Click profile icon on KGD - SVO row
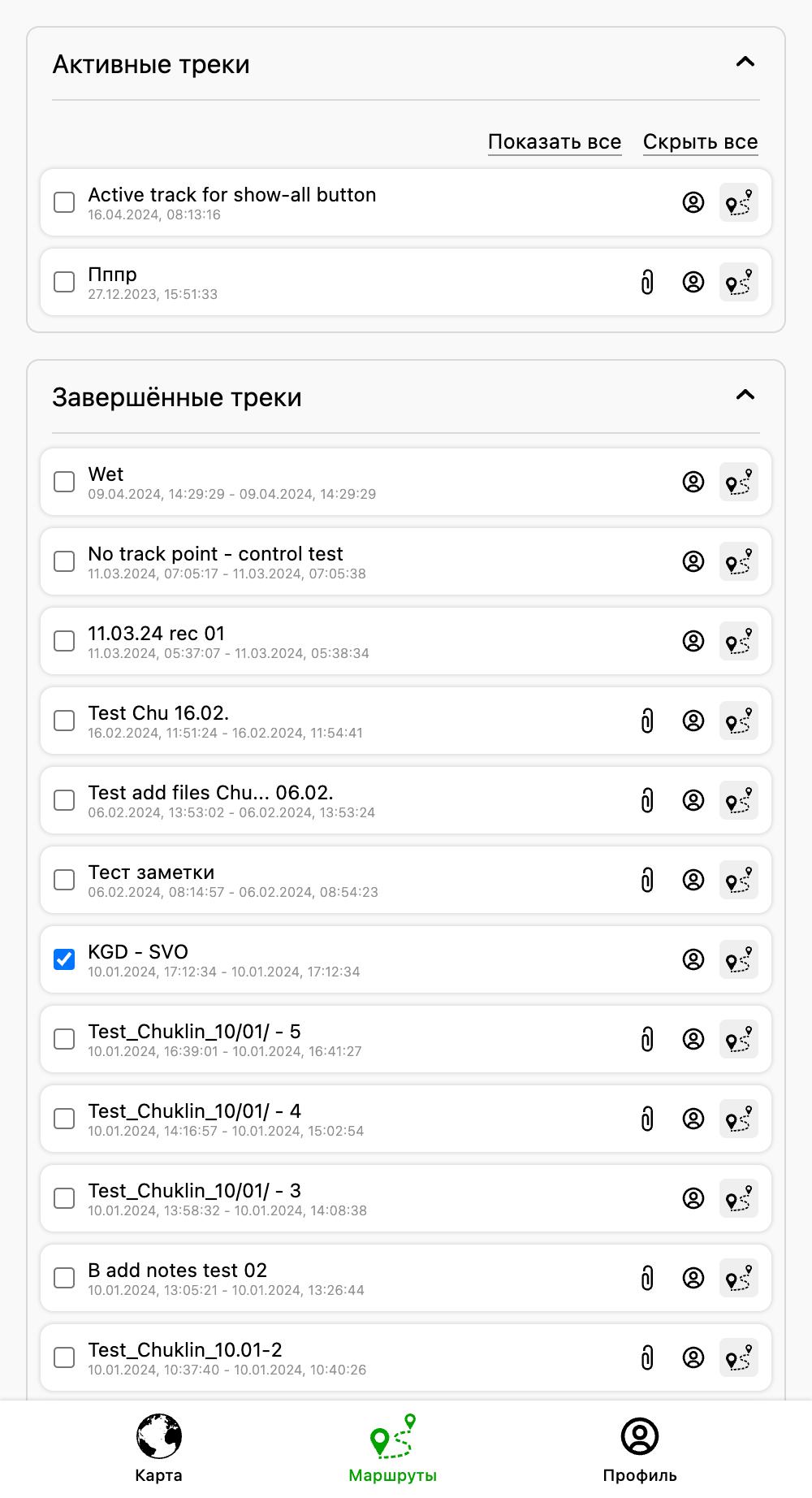Screen dimensions: 812x1498 point(693,959)
